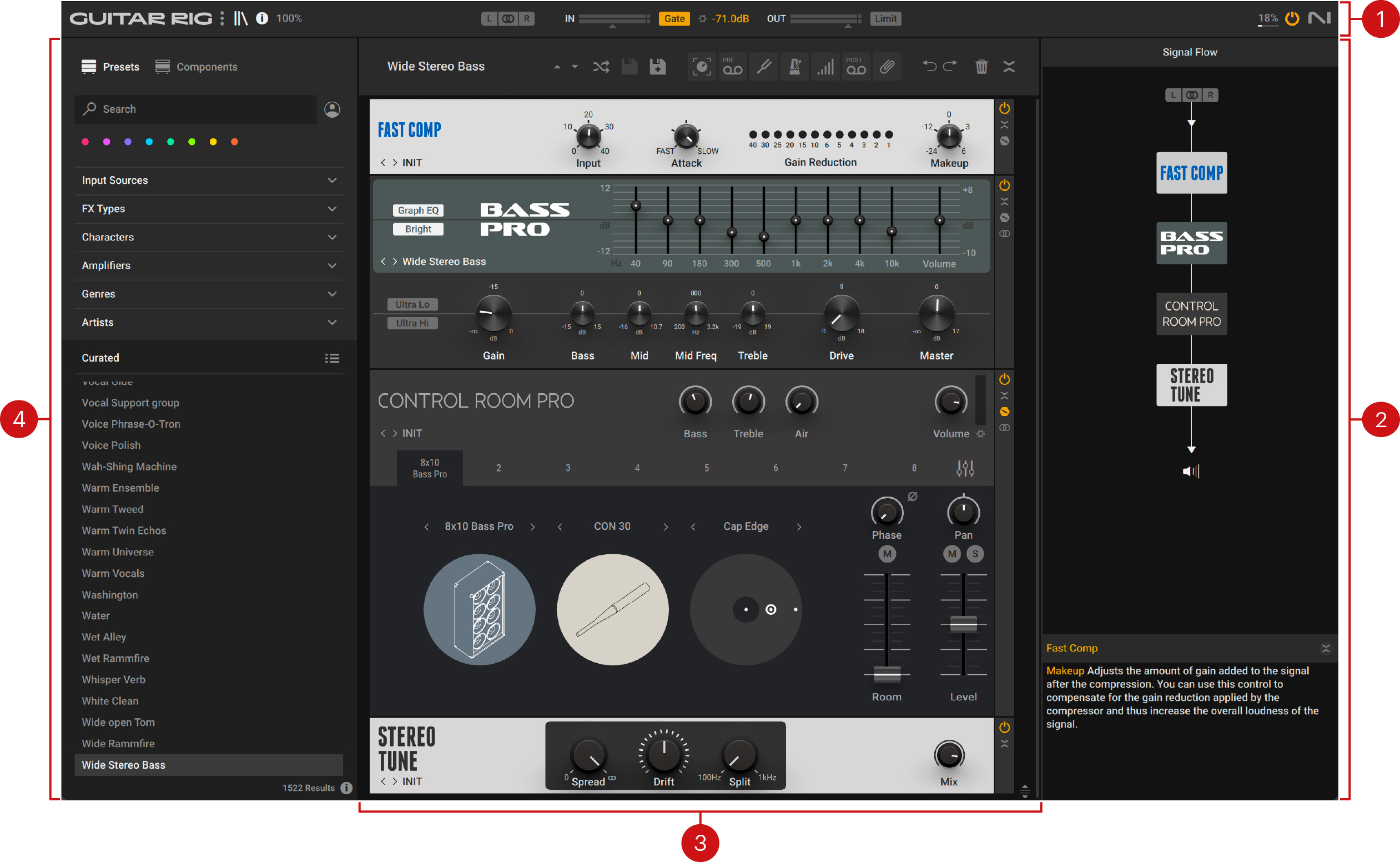Open the tuner tool
The width and height of the screenshot is (1400, 862).
[763, 66]
